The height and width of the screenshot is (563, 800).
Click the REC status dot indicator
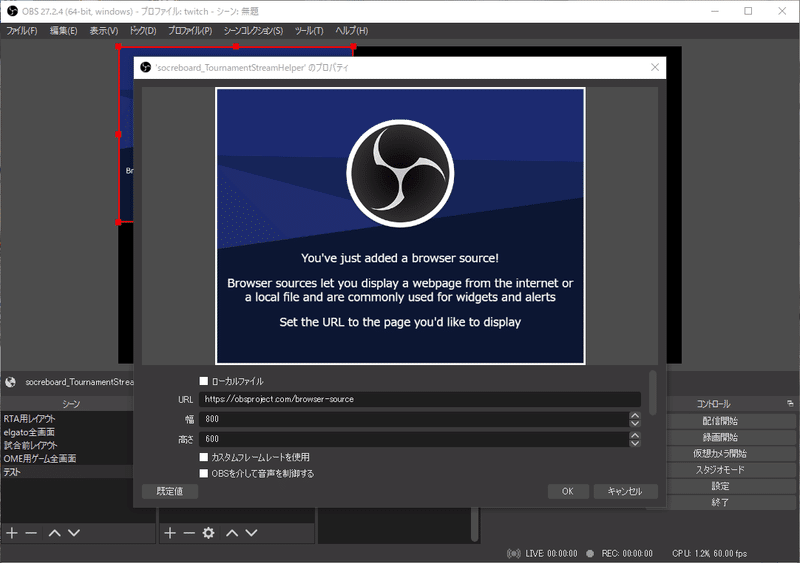[x=590, y=553]
